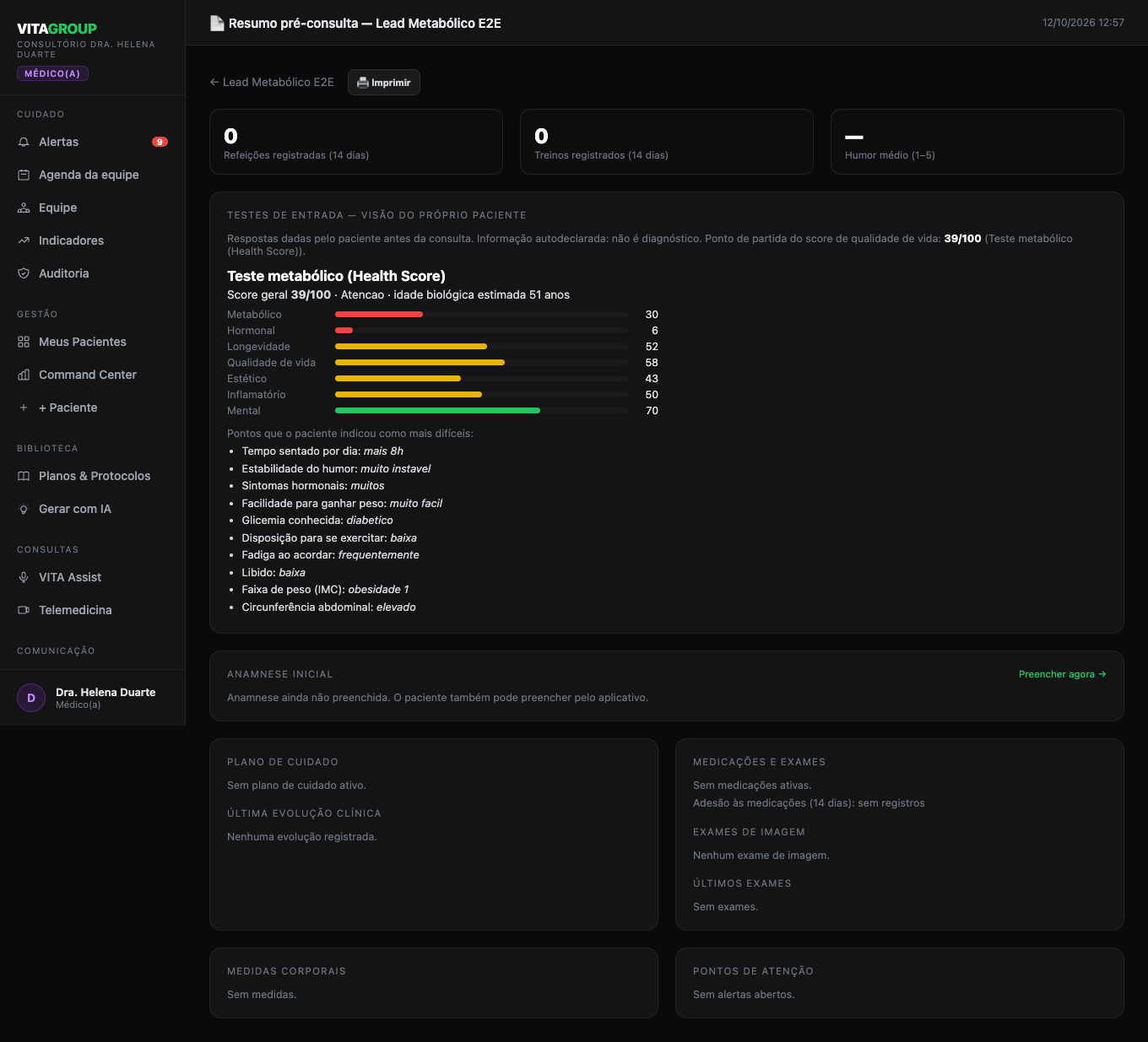Click the plus icon beside + Paciente
The width and height of the screenshot is (1148, 1042).
(x=24, y=408)
